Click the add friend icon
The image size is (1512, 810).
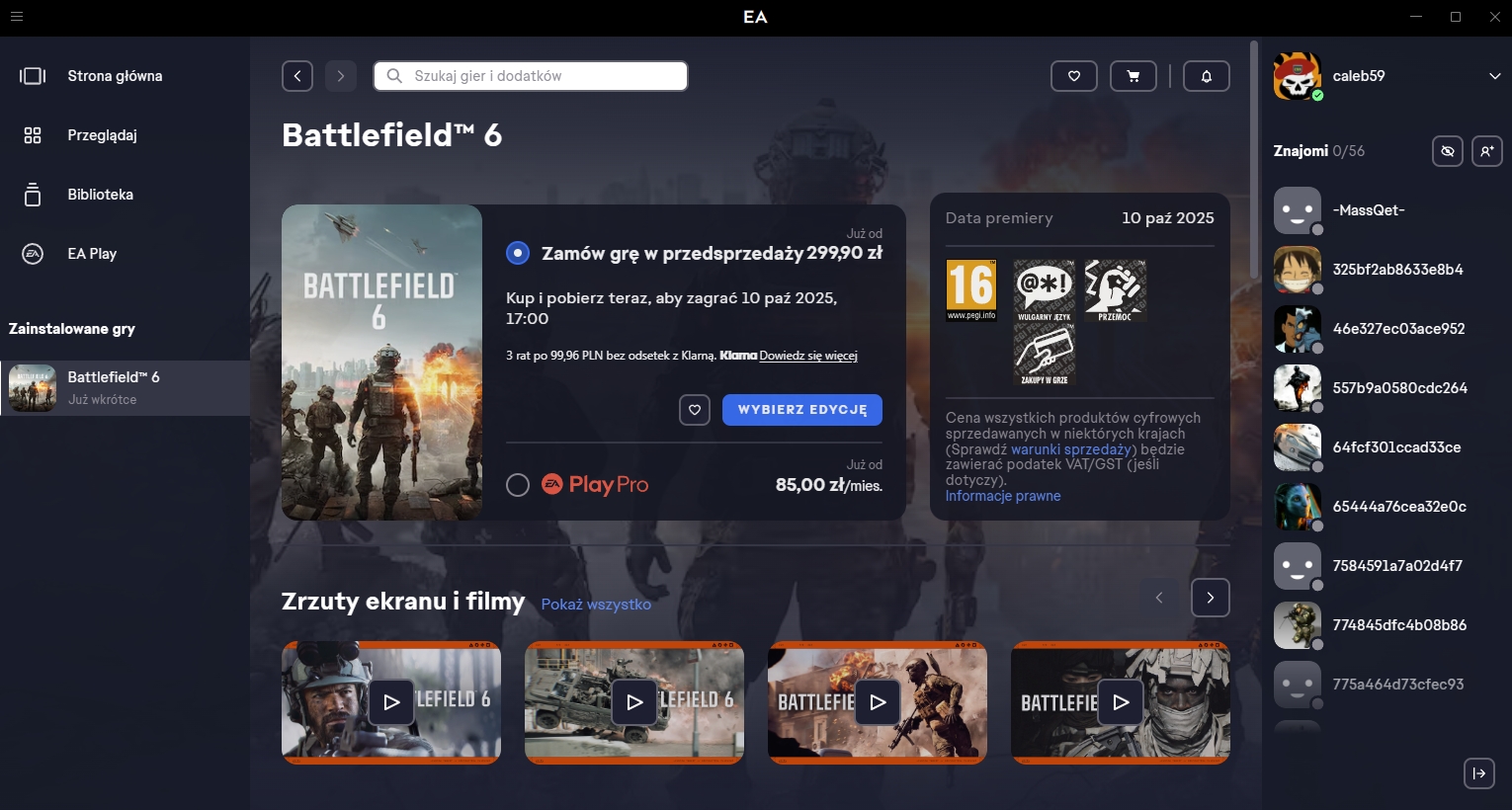tap(1486, 151)
